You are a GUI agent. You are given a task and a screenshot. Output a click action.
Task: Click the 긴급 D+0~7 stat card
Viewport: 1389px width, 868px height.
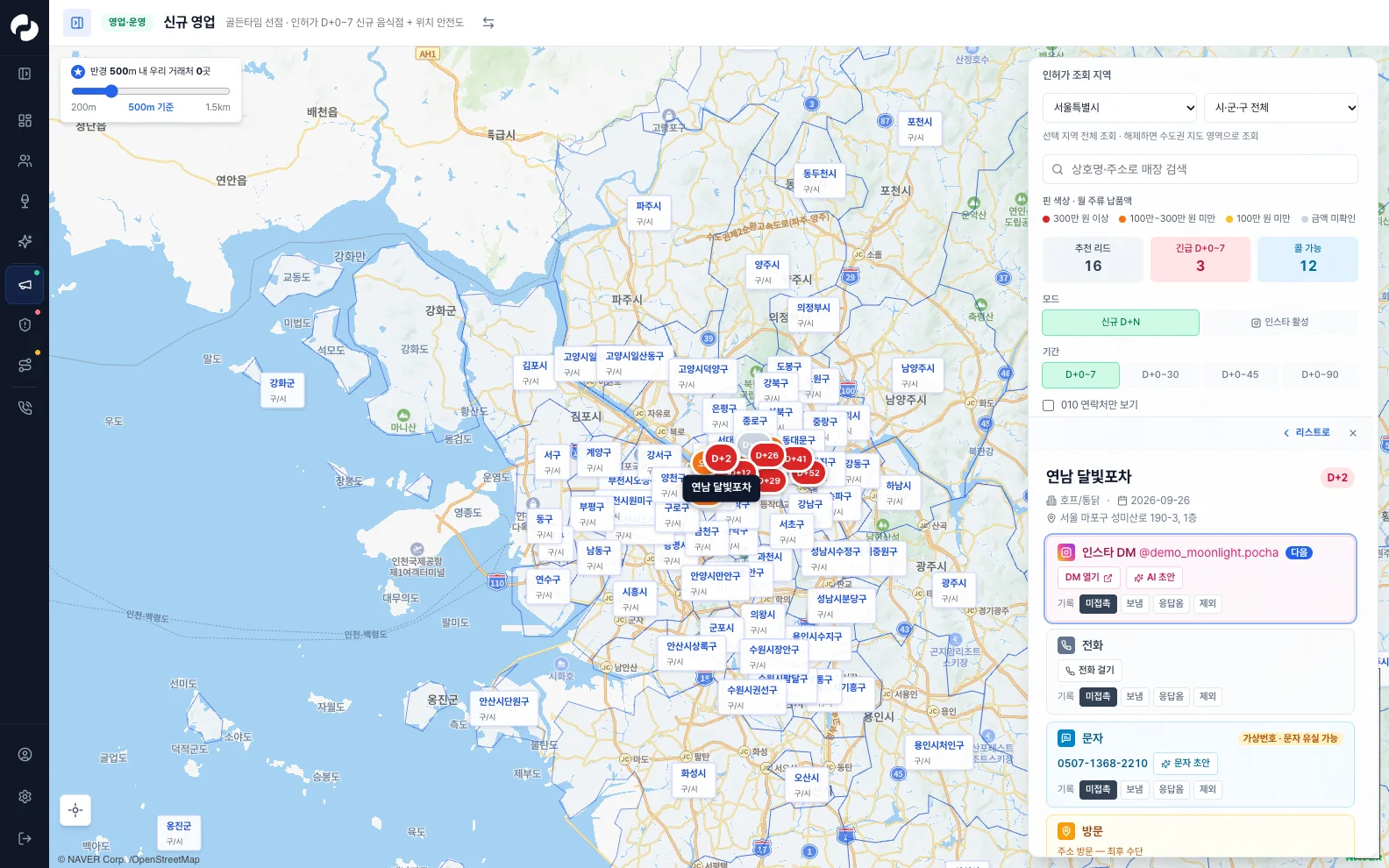[x=1200, y=260]
